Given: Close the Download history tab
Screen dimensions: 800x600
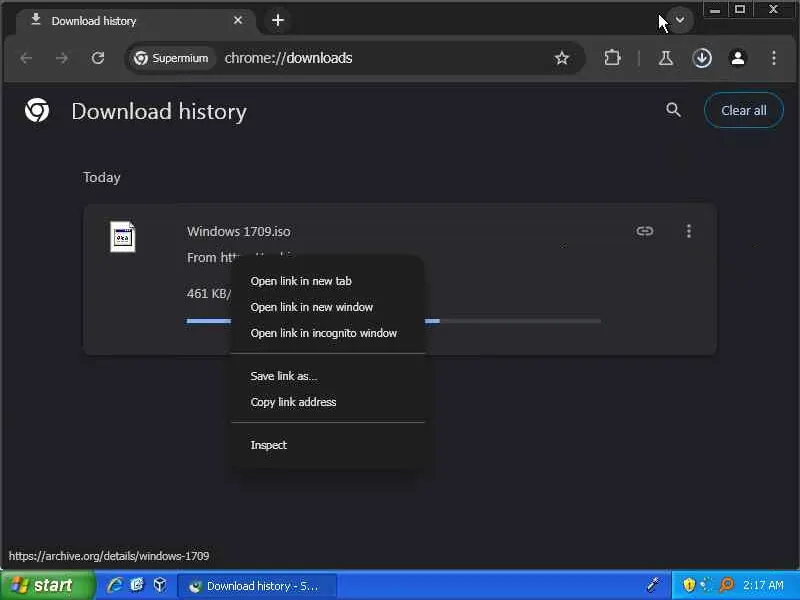Looking at the screenshot, I should coord(238,20).
